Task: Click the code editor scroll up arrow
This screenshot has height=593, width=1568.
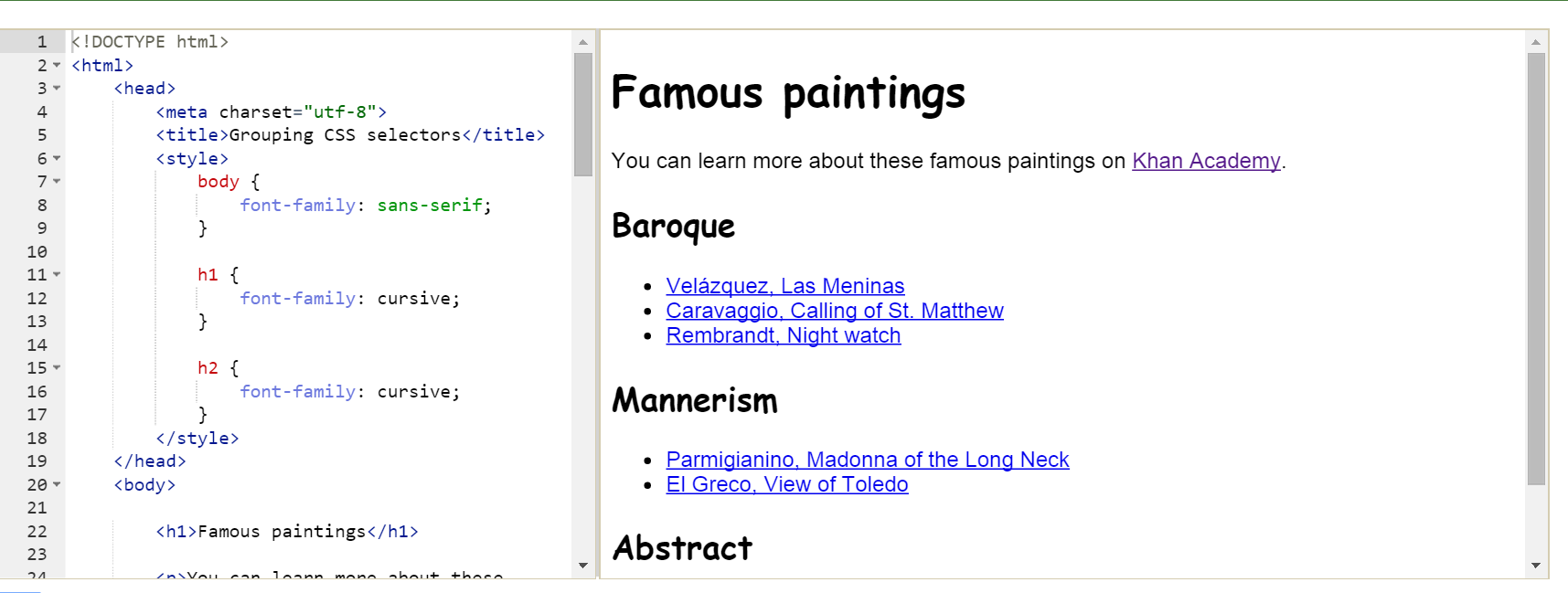Action: click(583, 42)
